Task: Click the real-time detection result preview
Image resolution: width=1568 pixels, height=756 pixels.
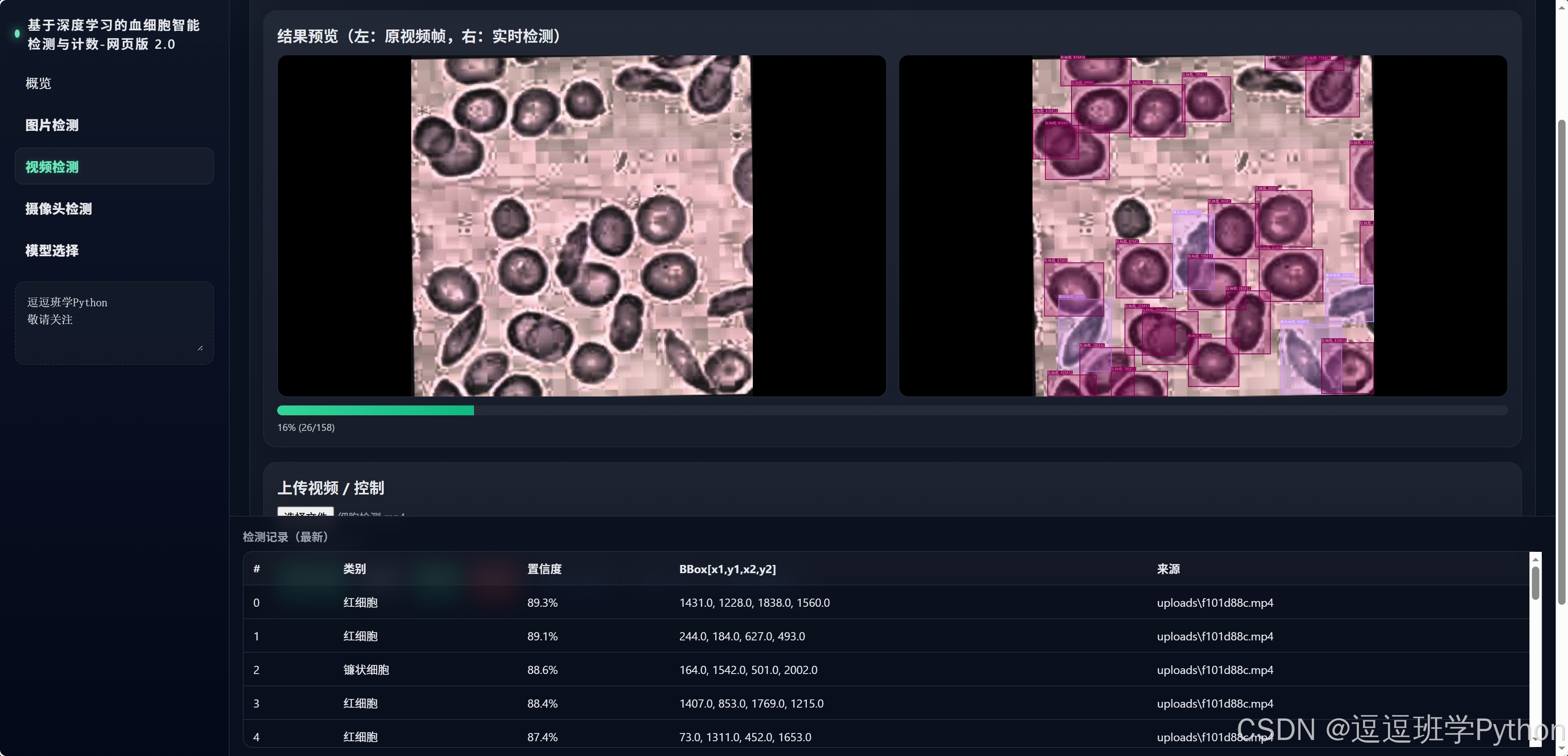Action: pos(1202,226)
